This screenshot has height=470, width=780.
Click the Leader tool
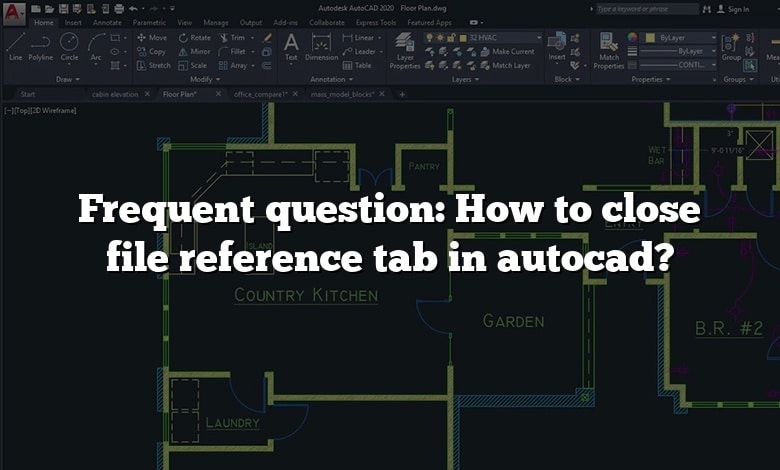(359, 51)
